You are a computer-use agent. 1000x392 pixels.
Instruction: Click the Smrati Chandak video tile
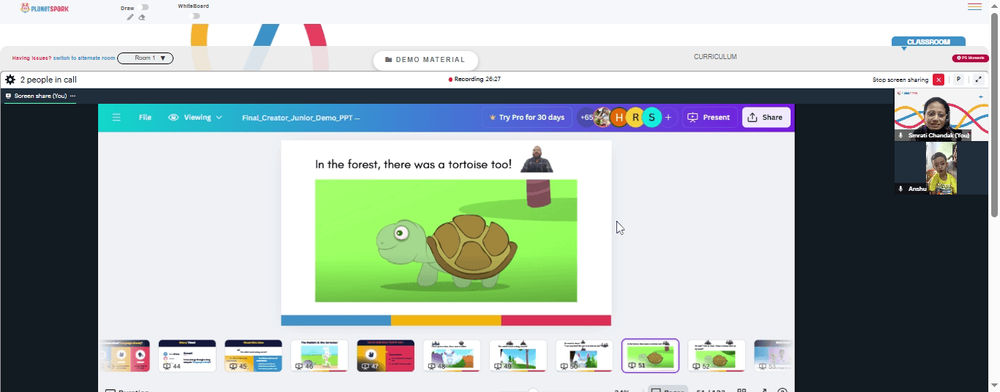point(941,115)
